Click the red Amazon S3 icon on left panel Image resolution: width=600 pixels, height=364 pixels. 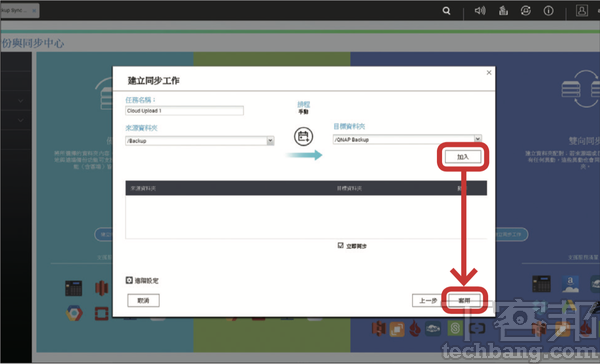(x=102, y=288)
